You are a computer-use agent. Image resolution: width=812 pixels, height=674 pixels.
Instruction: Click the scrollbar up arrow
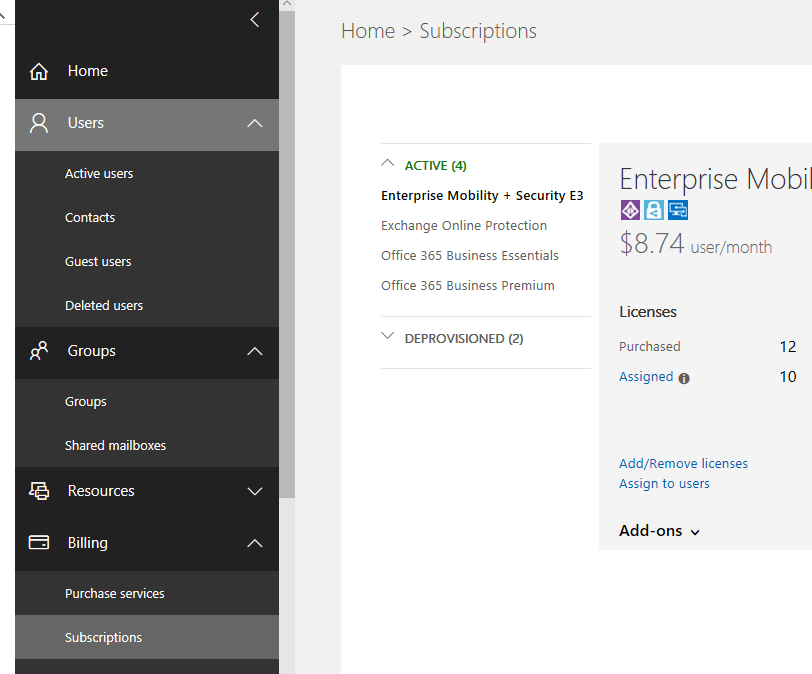coord(287,4)
